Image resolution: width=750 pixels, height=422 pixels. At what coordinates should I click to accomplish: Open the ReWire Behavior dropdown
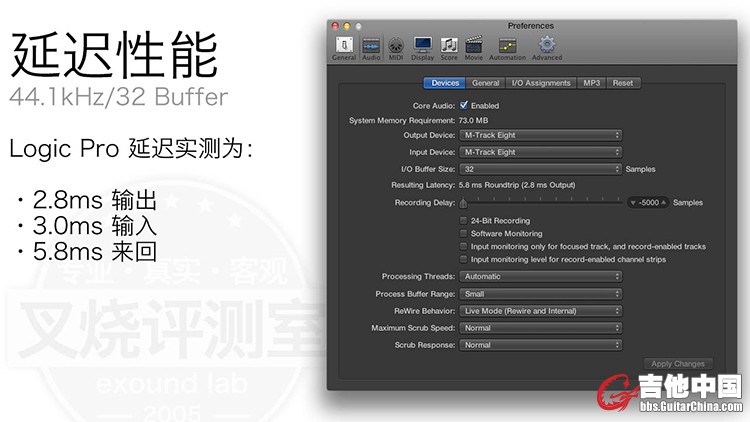click(x=540, y=311)
